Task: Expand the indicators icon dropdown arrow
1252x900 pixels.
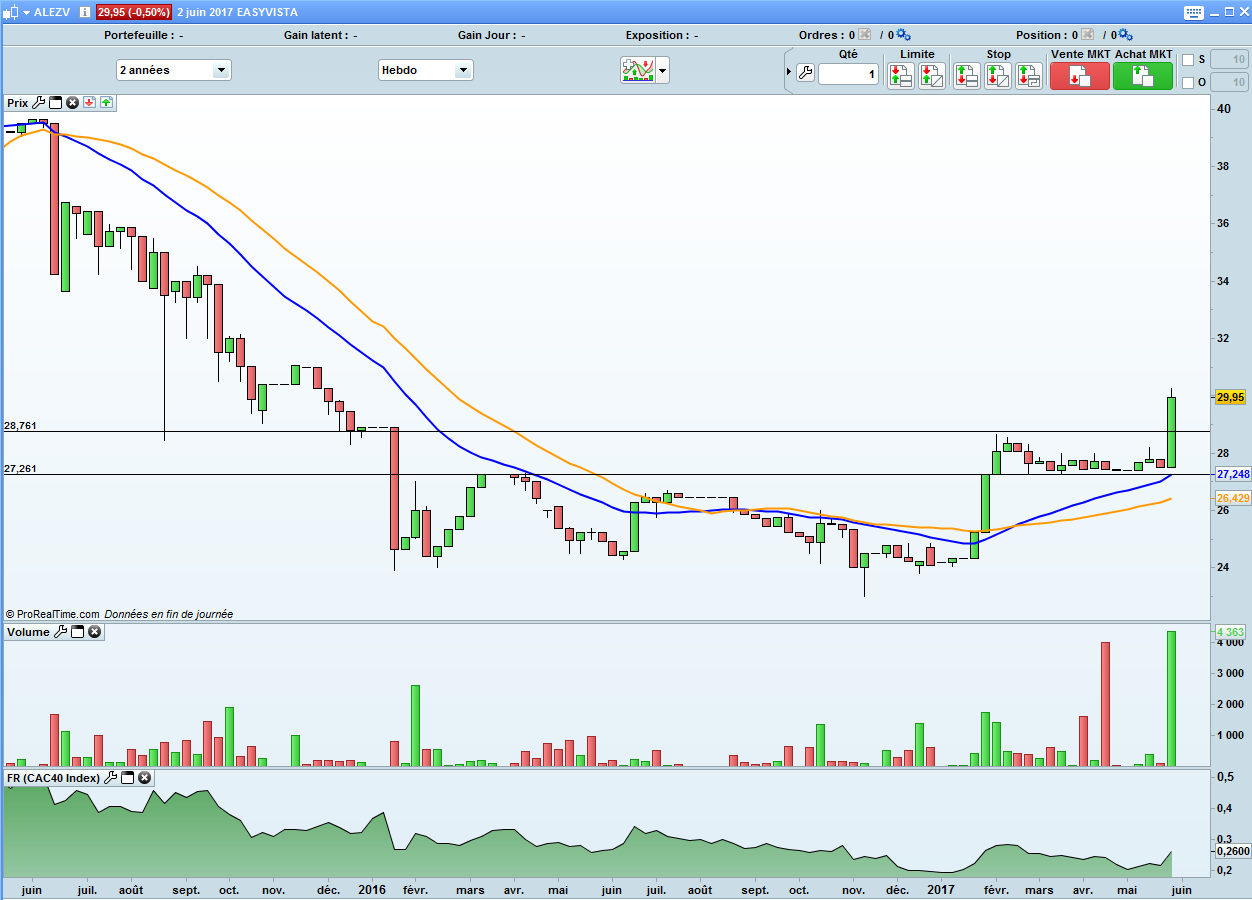Action: [x=662, y=71]
